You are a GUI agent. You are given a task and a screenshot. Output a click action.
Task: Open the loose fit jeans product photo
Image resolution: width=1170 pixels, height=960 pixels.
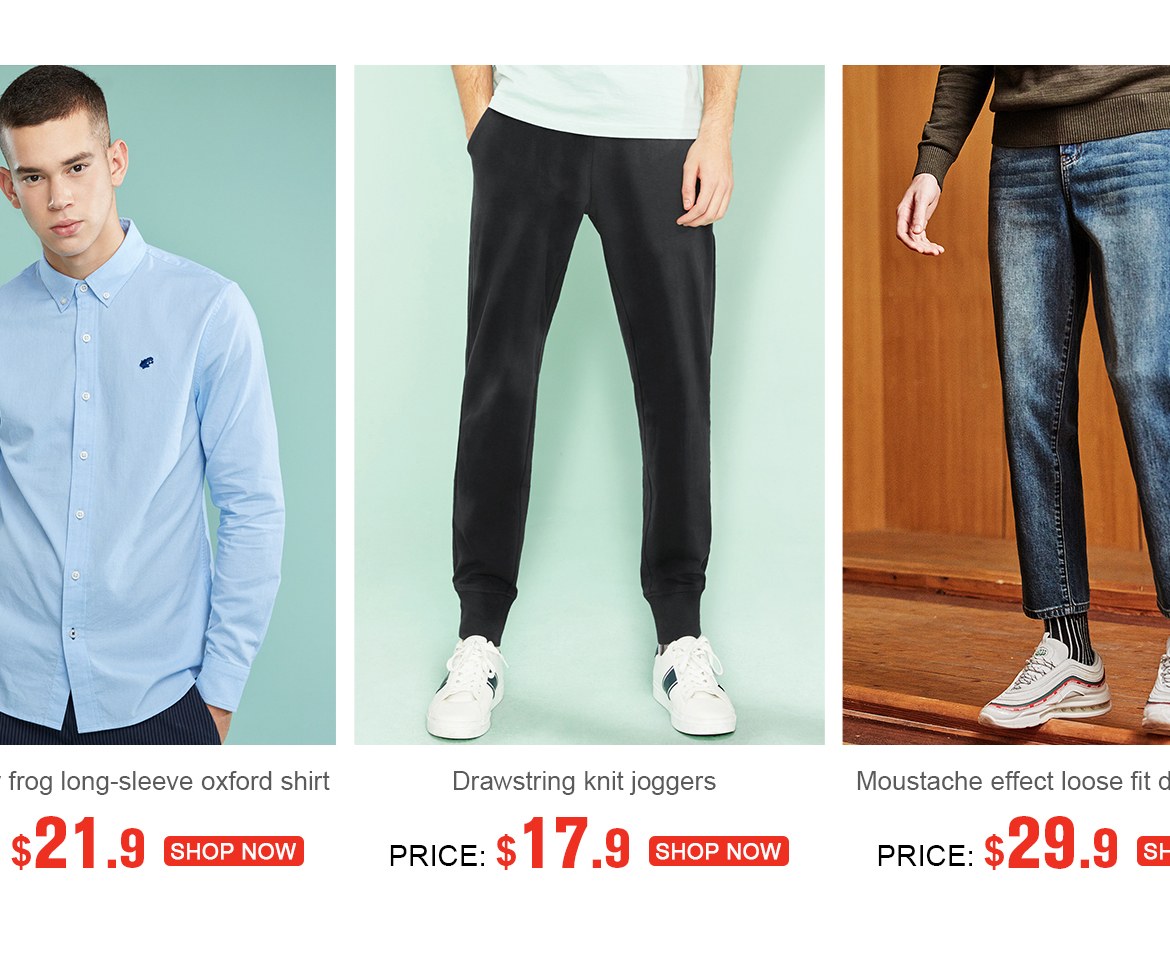click(1006, 404)
